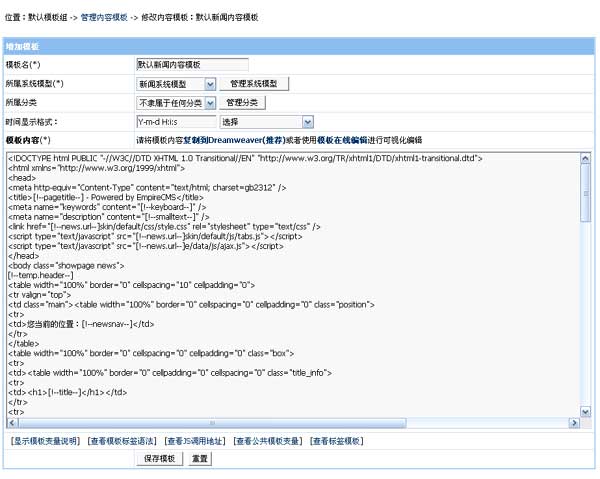Click the 查看JS调用地址 link
The width and height of the screenshot is (600, 479).
pos(195,441)
